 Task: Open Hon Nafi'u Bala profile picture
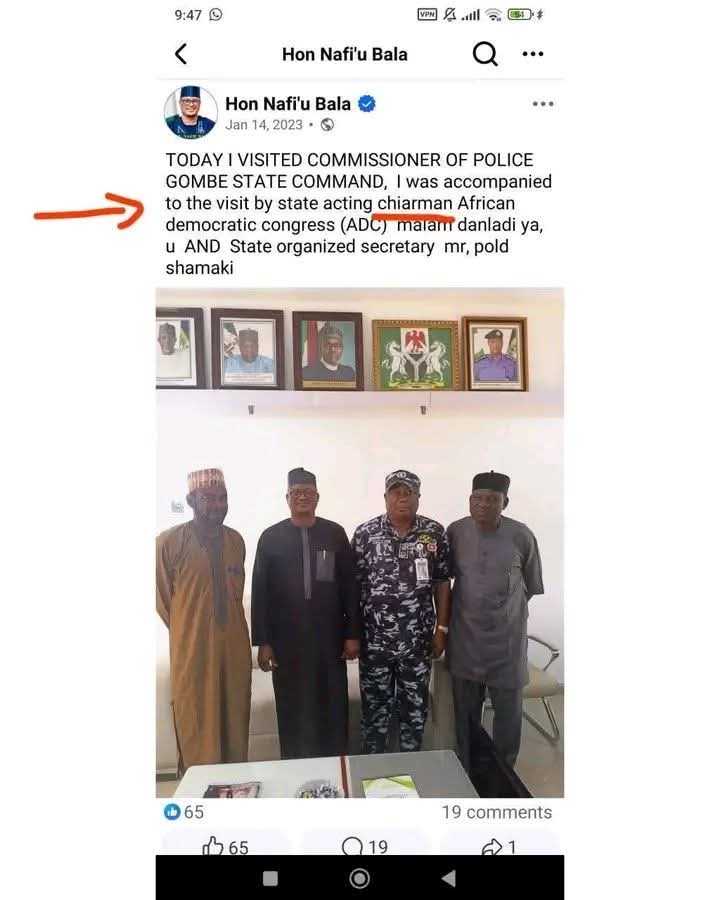click(x=190, y=112)
